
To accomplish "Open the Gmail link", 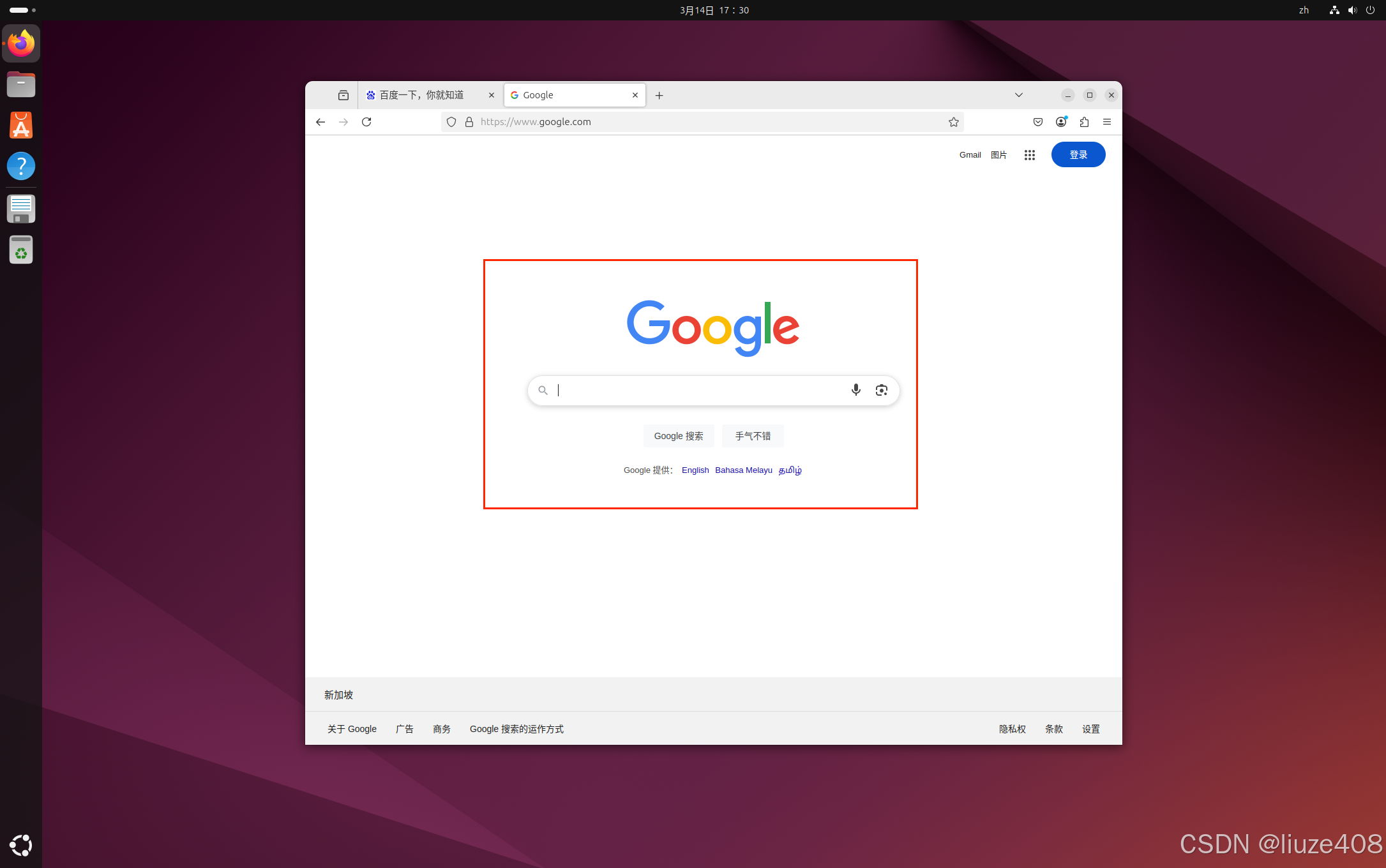I will [x=970, y=155].
